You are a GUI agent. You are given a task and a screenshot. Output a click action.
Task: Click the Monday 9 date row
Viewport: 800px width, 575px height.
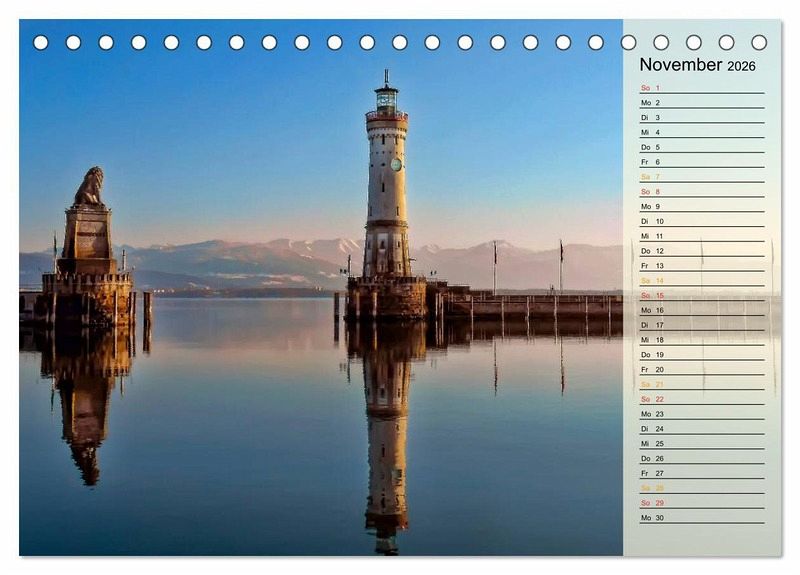[701, 207]
